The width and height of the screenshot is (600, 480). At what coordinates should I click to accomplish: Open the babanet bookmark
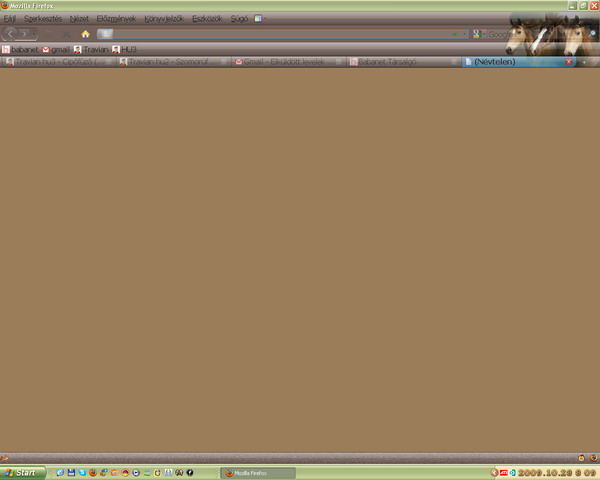(22, 49)
